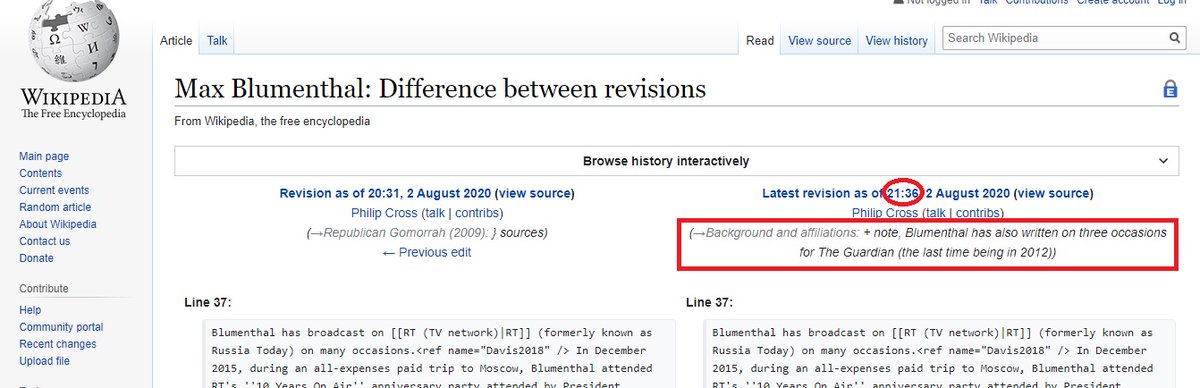Viewport: 1200px width, 388px height.
Task: Click Log in link at top
Action: point(1171,3)
